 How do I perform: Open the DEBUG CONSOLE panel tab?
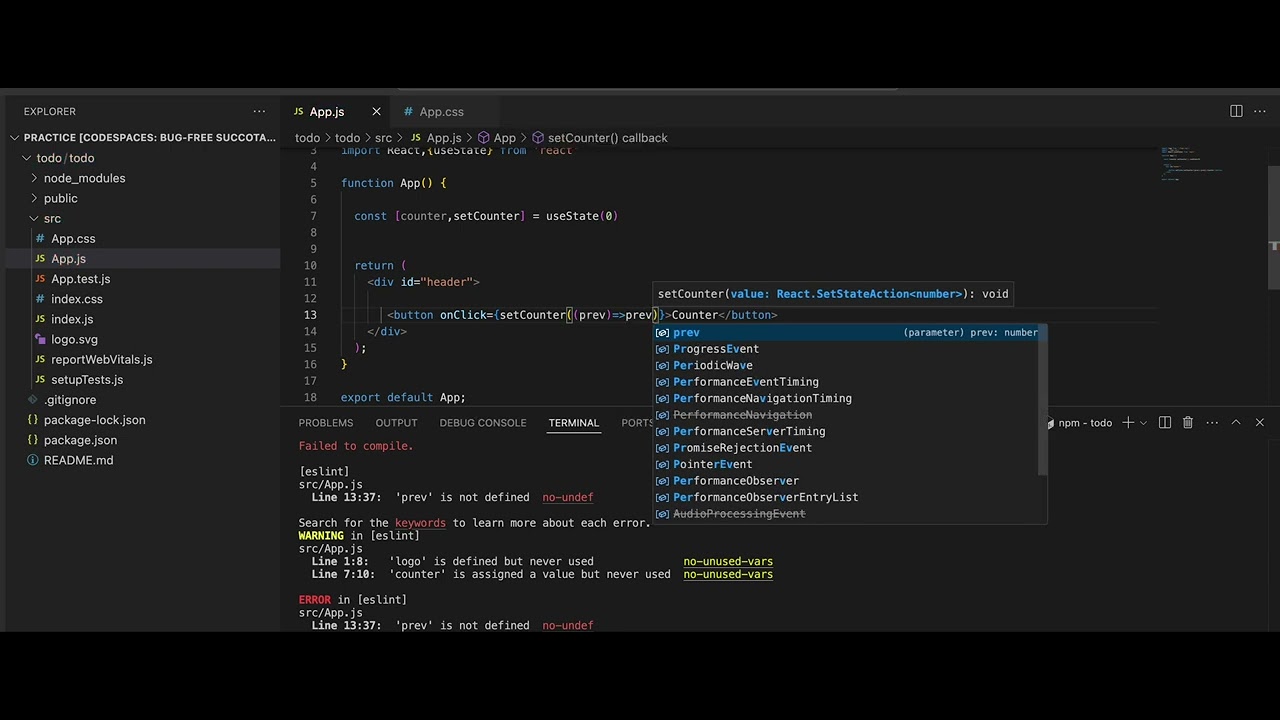(483, 423)
